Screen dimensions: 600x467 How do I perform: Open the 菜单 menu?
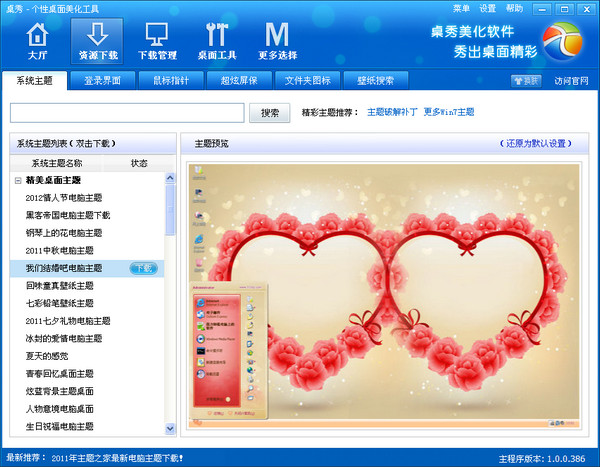point(461,8)
